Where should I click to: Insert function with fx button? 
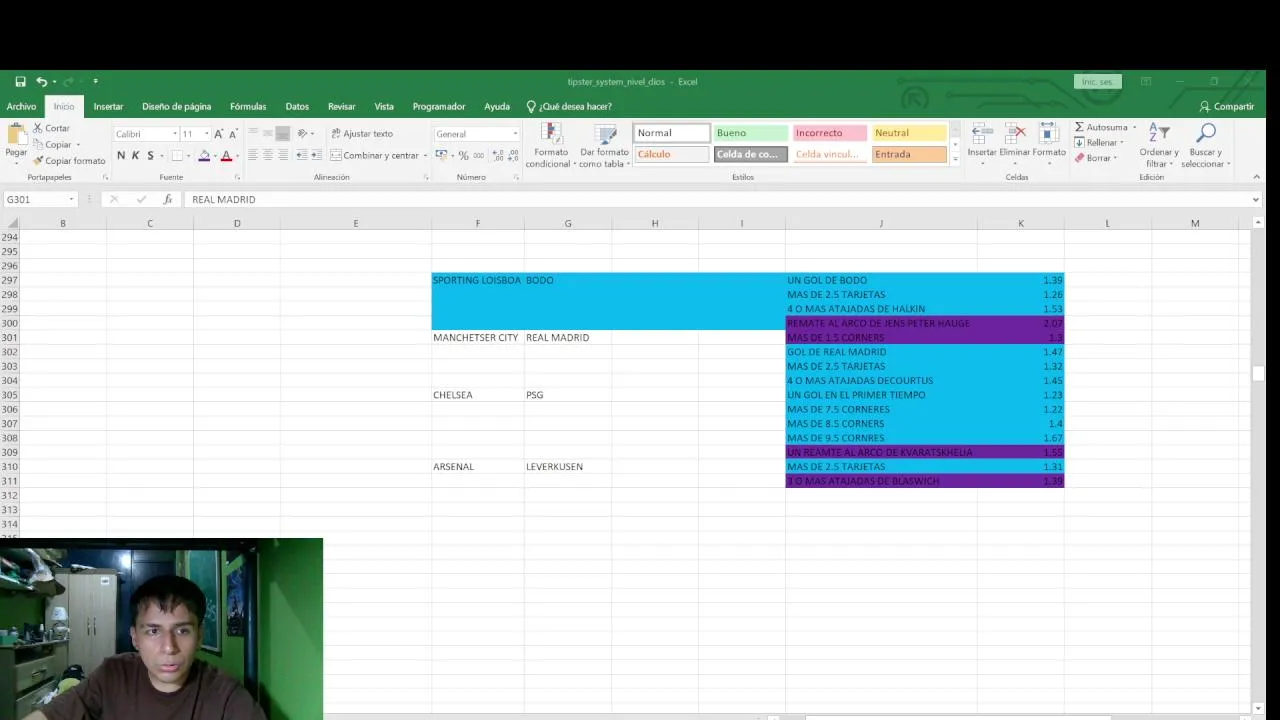168,200
